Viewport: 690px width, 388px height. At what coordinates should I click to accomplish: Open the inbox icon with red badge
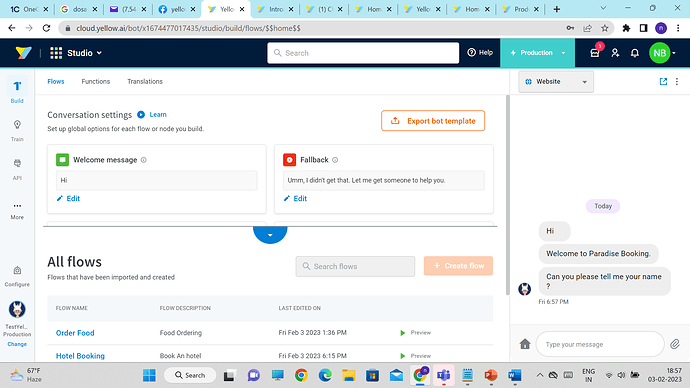coord(595,53)
